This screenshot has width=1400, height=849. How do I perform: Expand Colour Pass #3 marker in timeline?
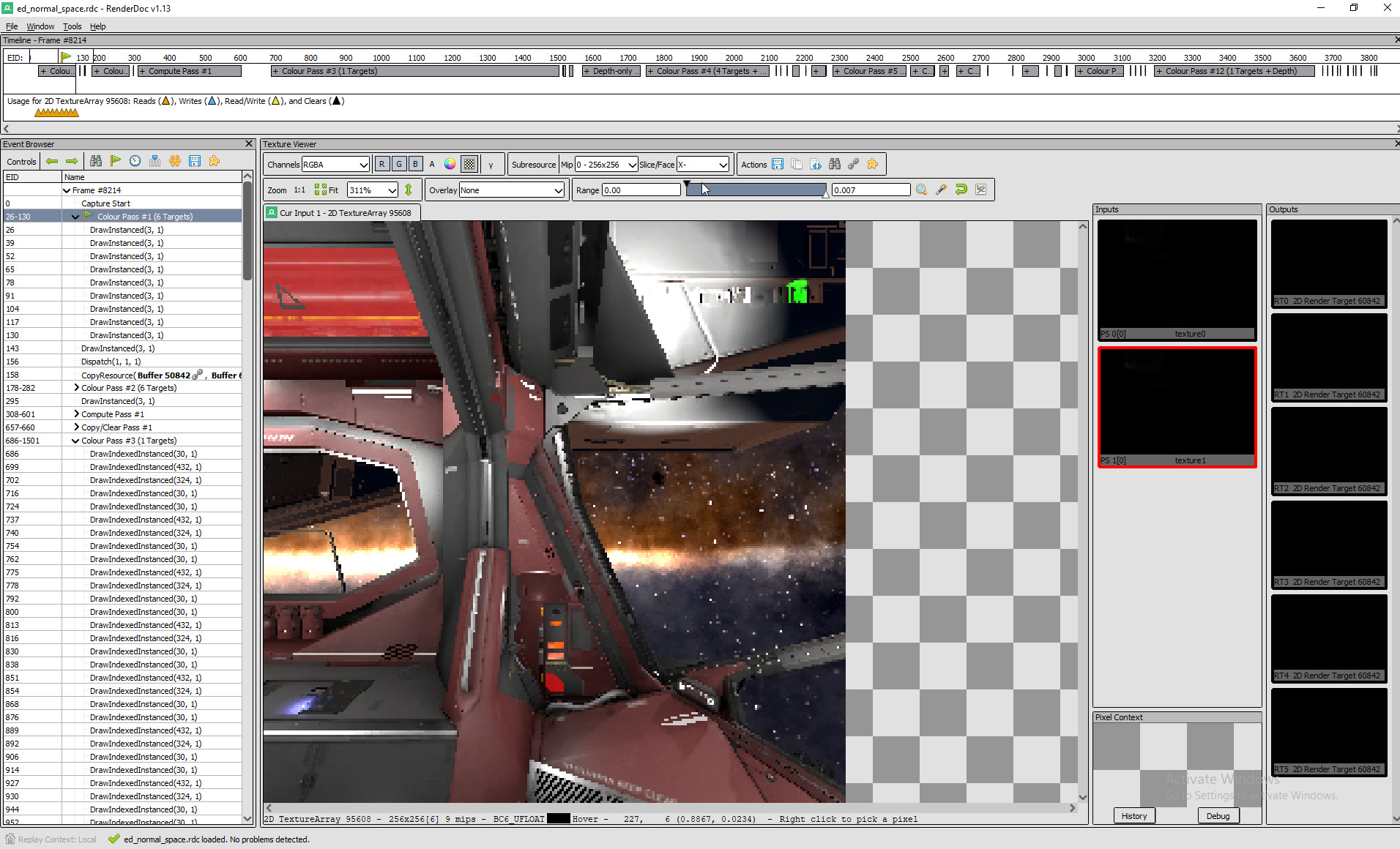pos(275,71)
